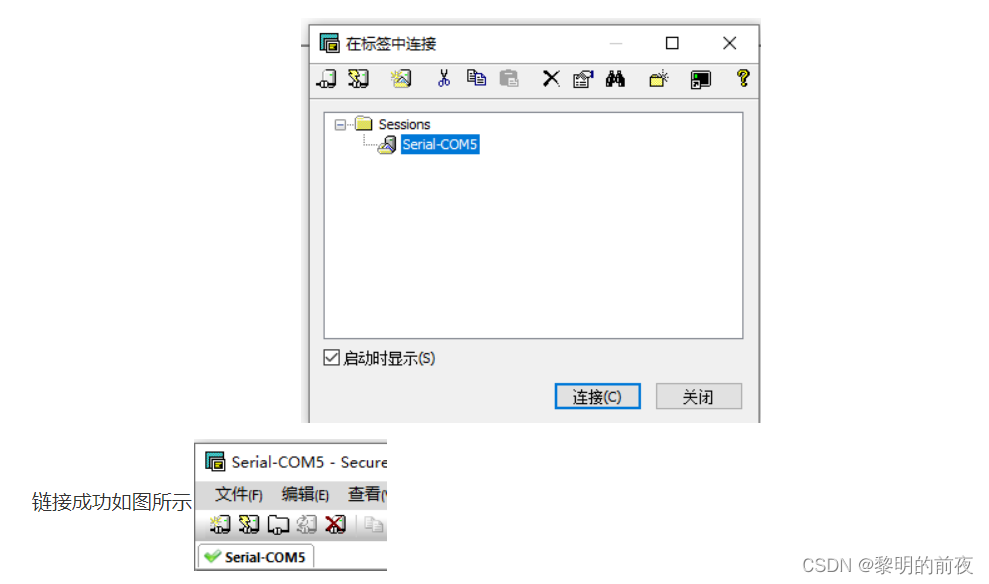The height and width of the screenshot is (584, 989).
Task: Delete the session with the X icon
Action: click(x=551, y=79)
